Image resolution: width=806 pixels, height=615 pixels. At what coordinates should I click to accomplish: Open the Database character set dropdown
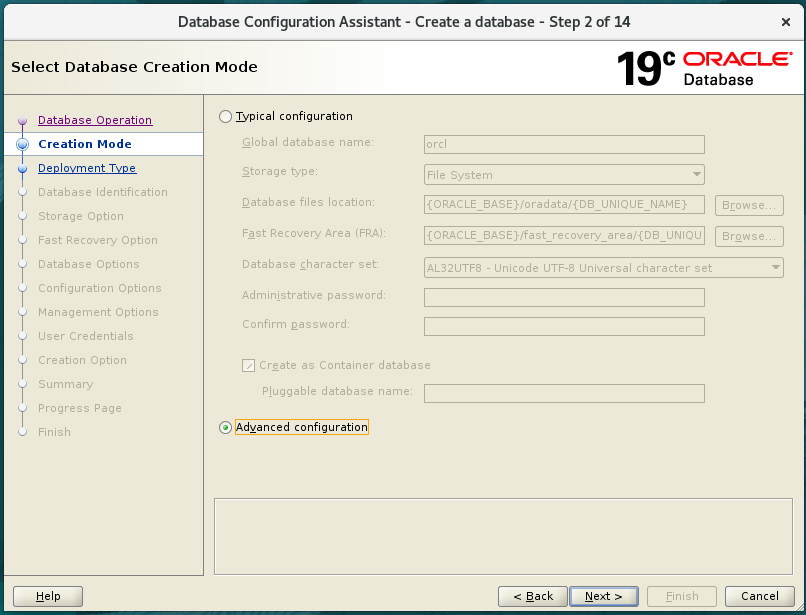point(603,268)
